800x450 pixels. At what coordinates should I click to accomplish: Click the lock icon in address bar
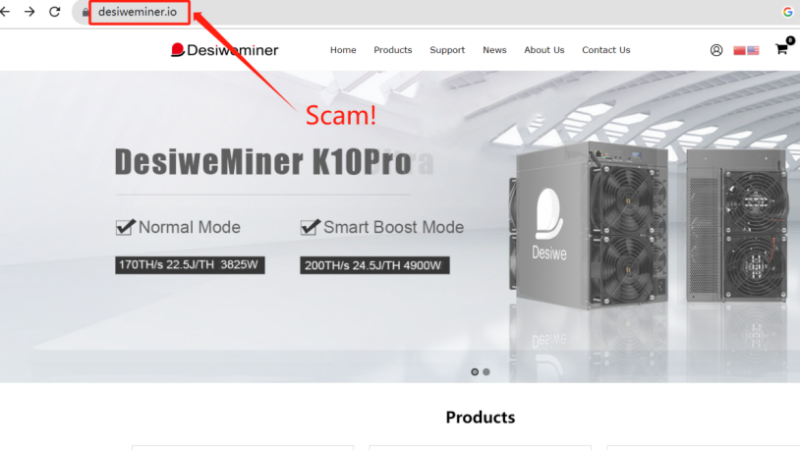coord(85,12)
